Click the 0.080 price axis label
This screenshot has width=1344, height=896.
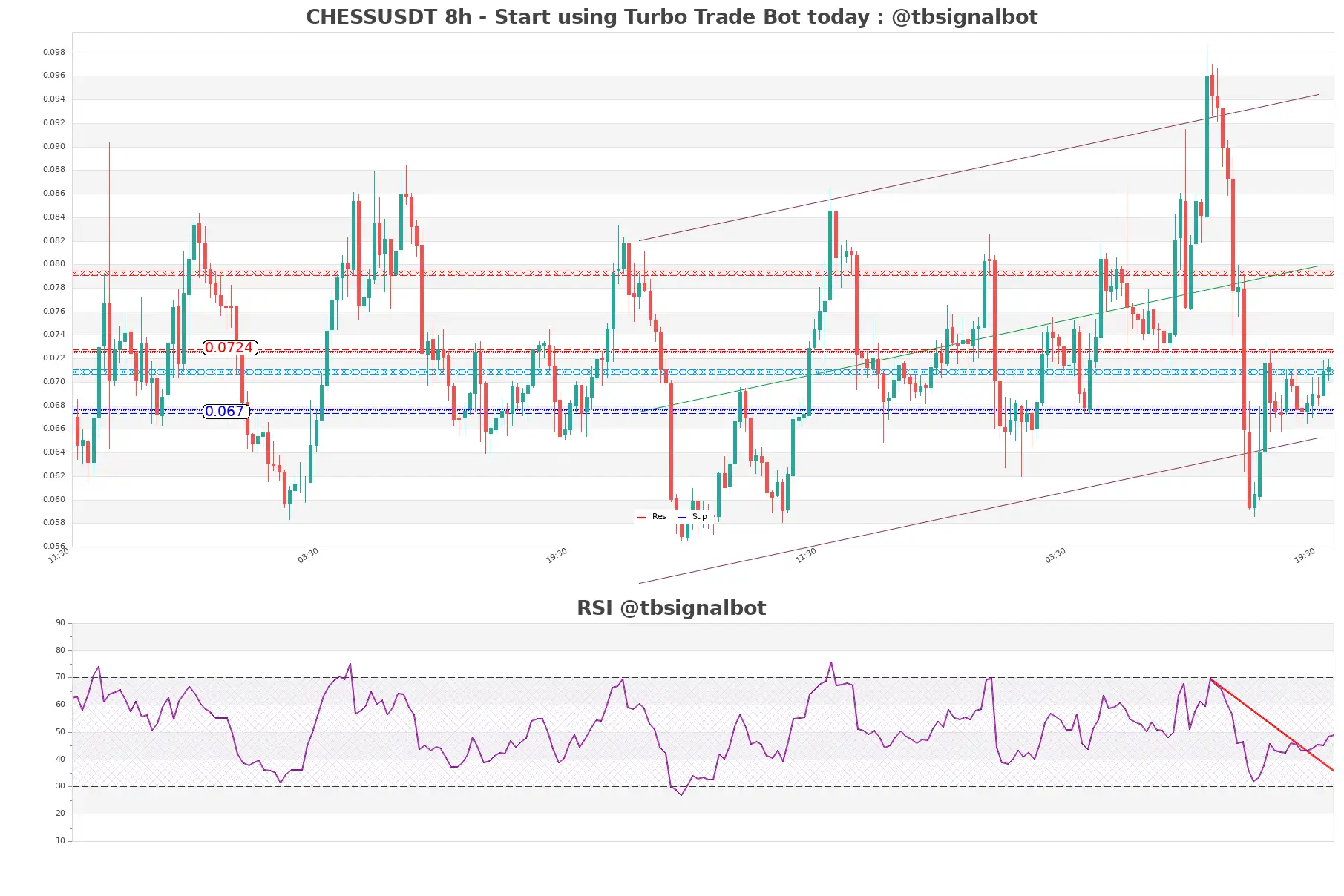click(x=54, y=263)
